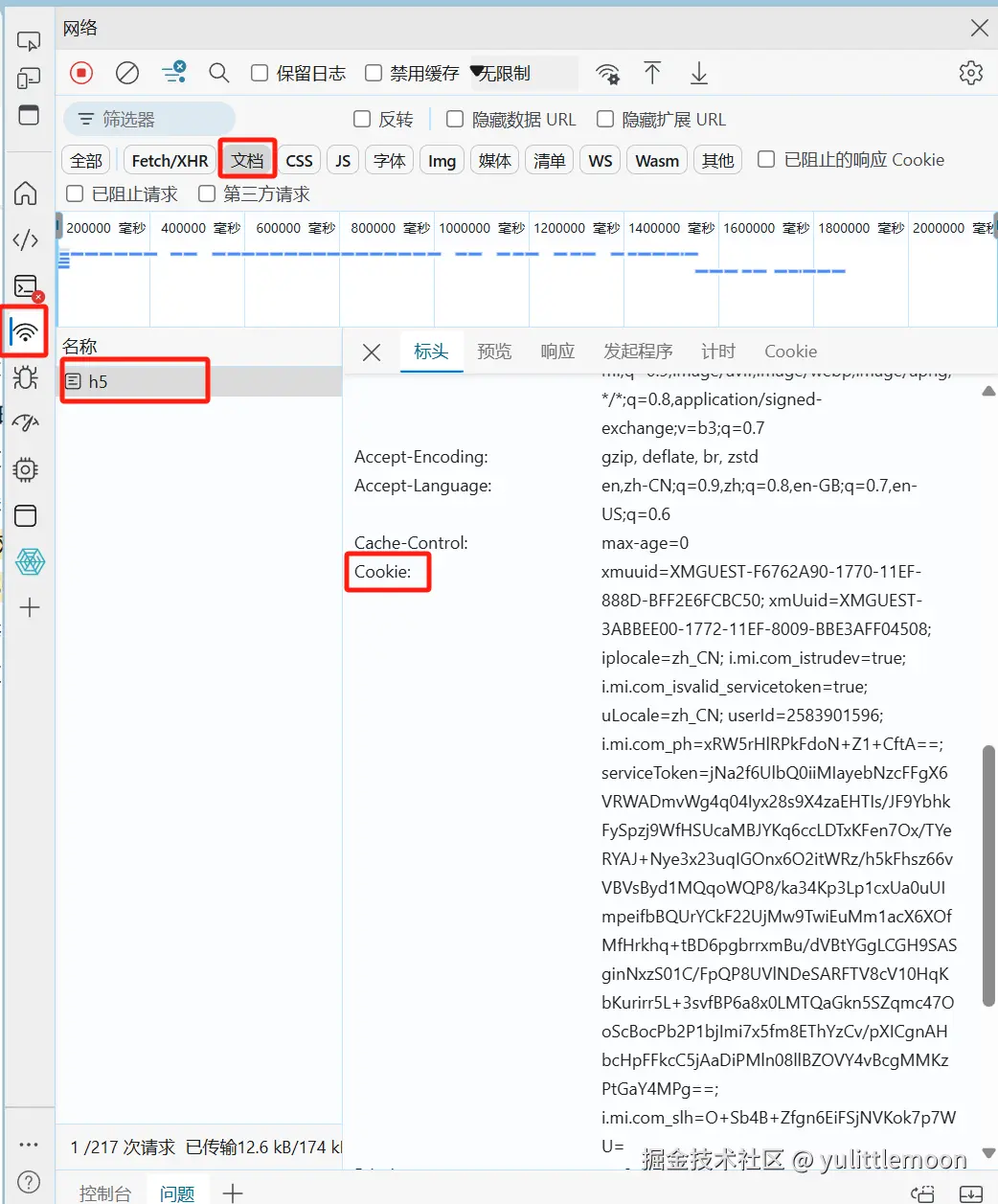Open the network search magnifier
Screen dimensions: 998x1204
click(x=219, y=73)
